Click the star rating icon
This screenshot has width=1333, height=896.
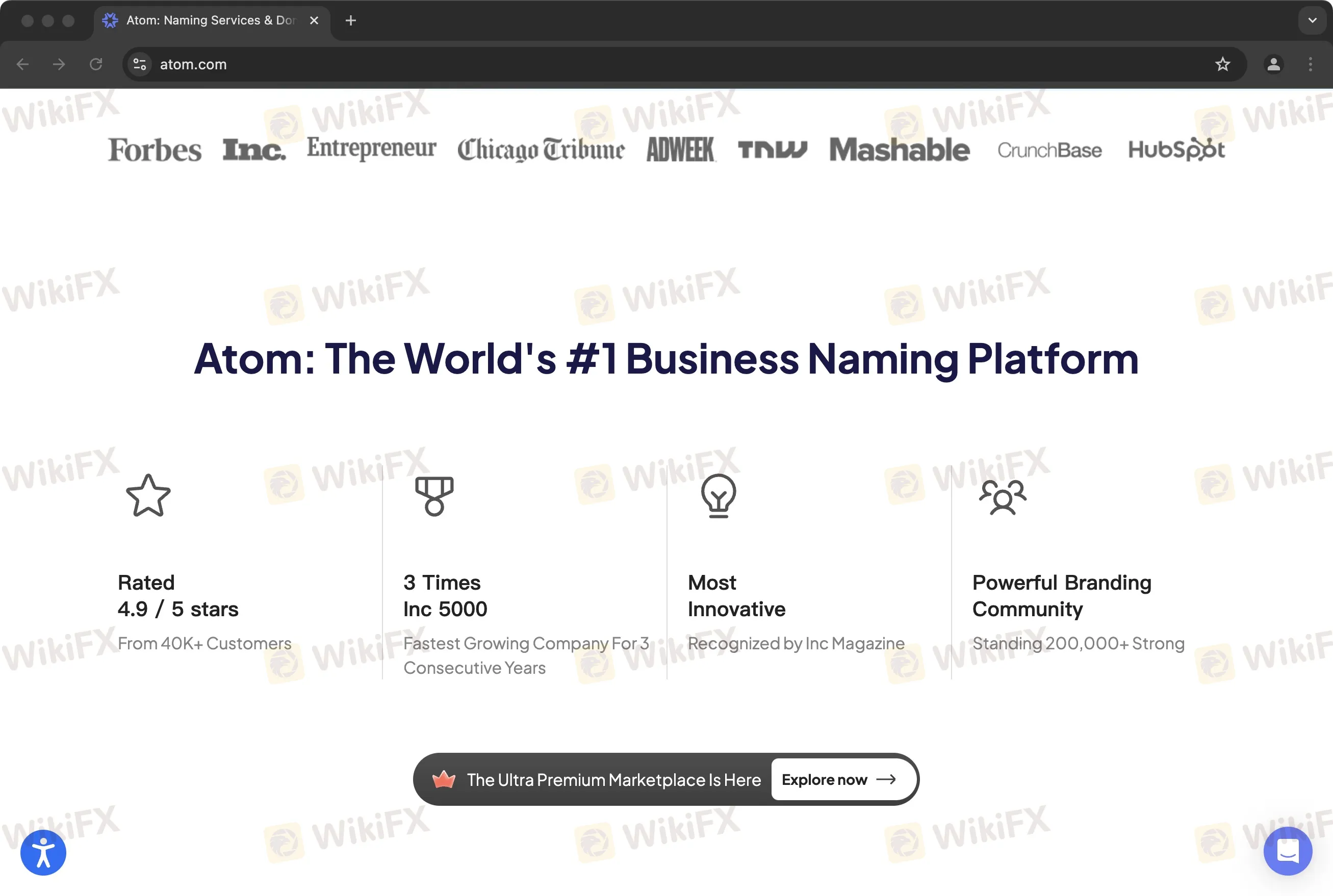click(x=148, y=495)
